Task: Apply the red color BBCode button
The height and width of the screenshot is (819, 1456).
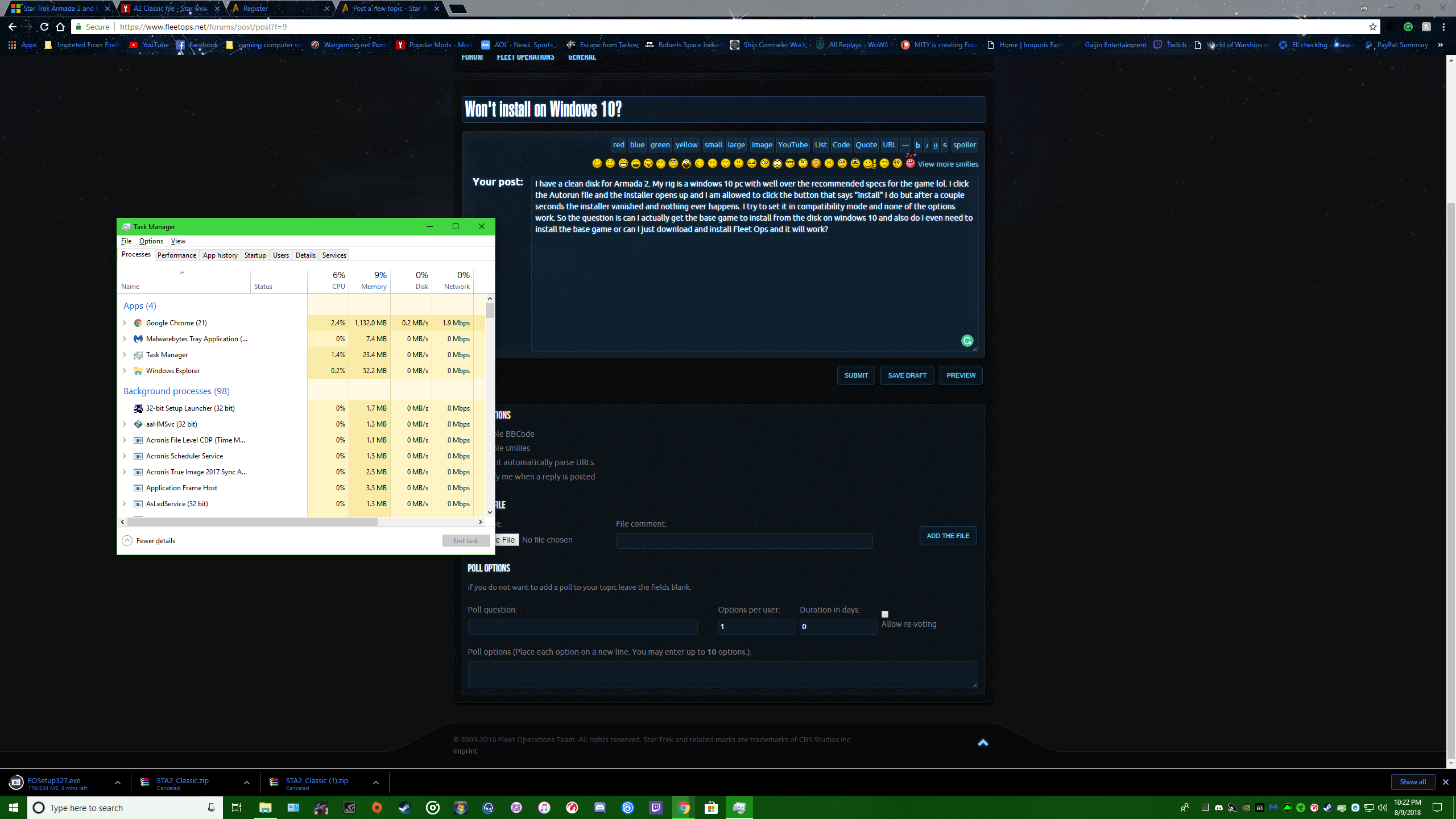Action: 618,145
